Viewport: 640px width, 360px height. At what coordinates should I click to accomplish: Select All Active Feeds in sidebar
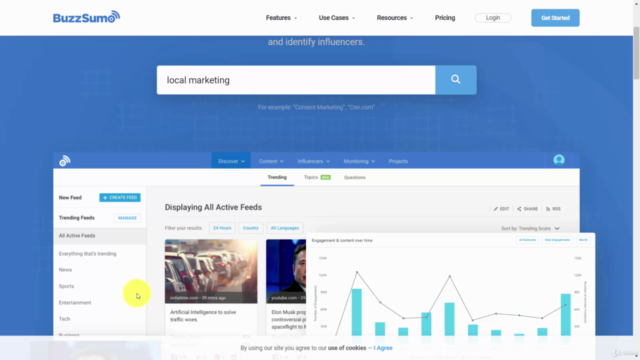pyautogui.click(x=100, y=236)
